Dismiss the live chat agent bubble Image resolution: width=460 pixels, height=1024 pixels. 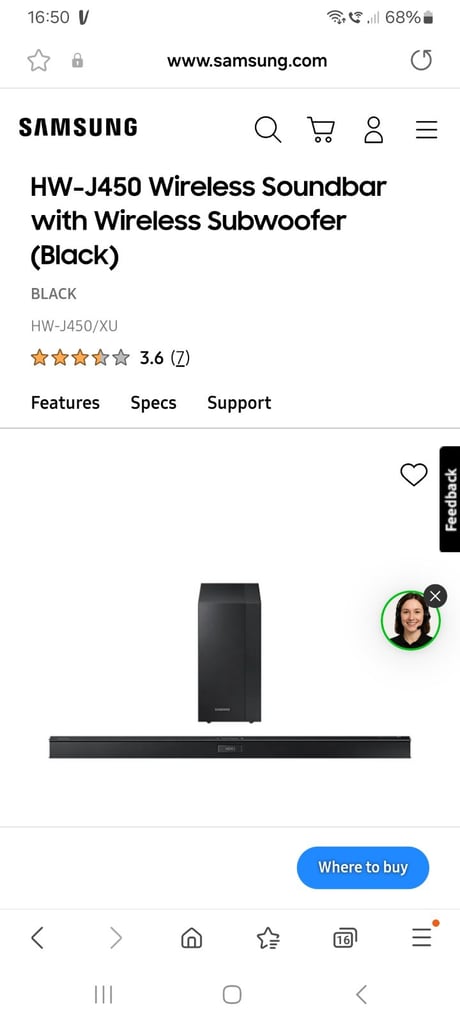pos(435,596)
